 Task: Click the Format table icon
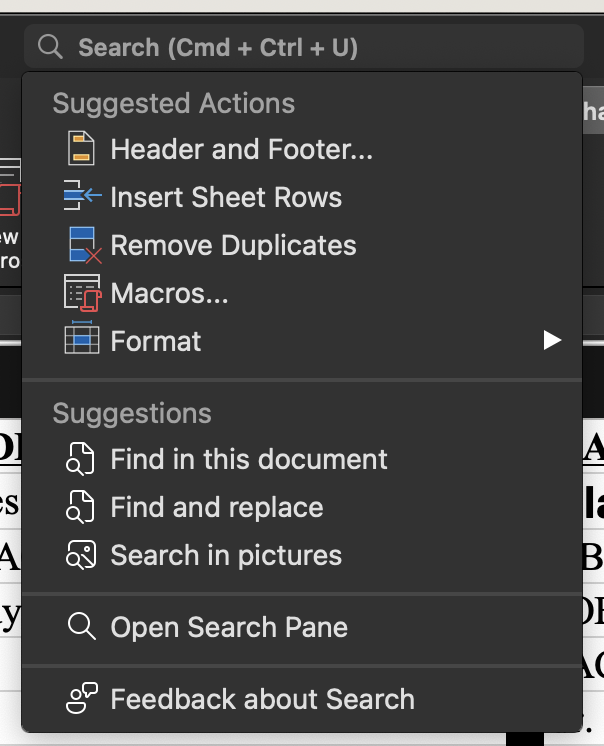coord(81,340)
